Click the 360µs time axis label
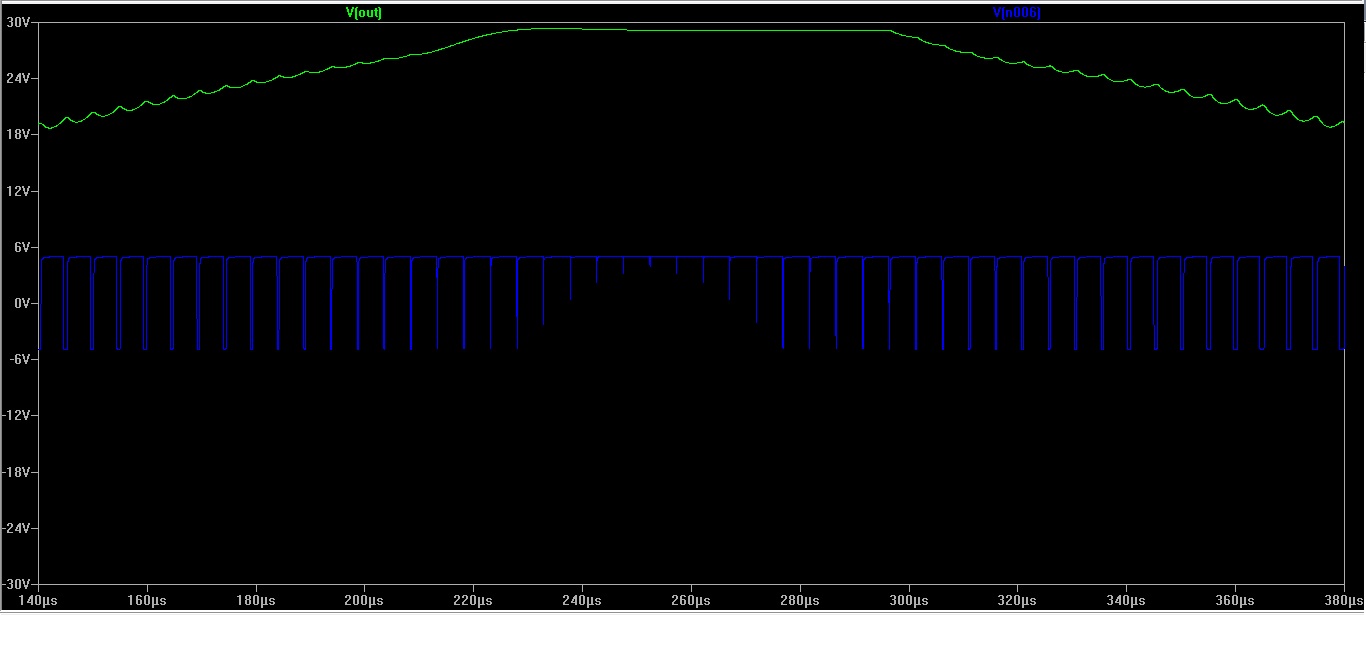The width and height of the screenshot is (1366, 648). (1235, 600)
